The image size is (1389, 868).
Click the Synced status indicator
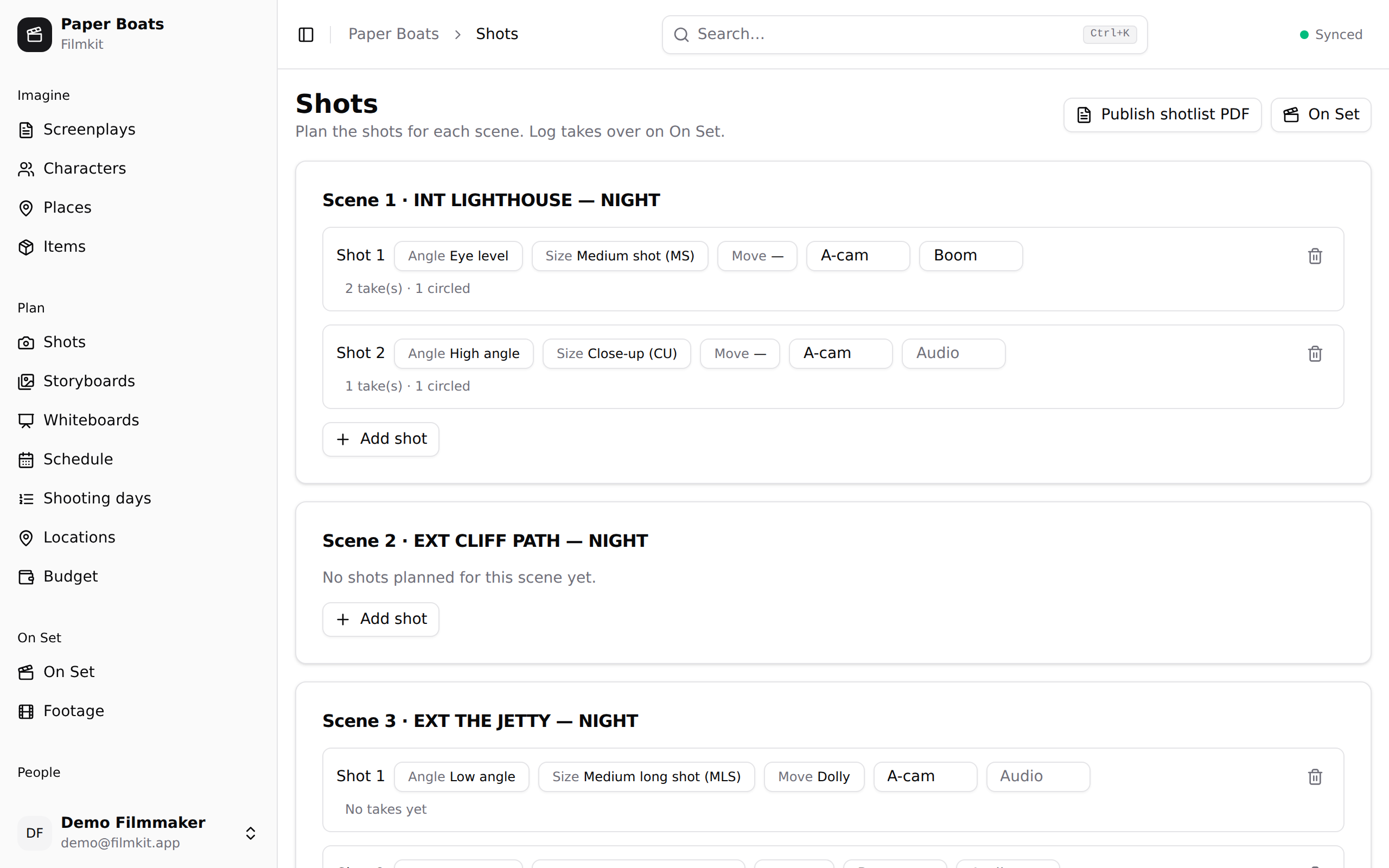[x=1331, y=34]
